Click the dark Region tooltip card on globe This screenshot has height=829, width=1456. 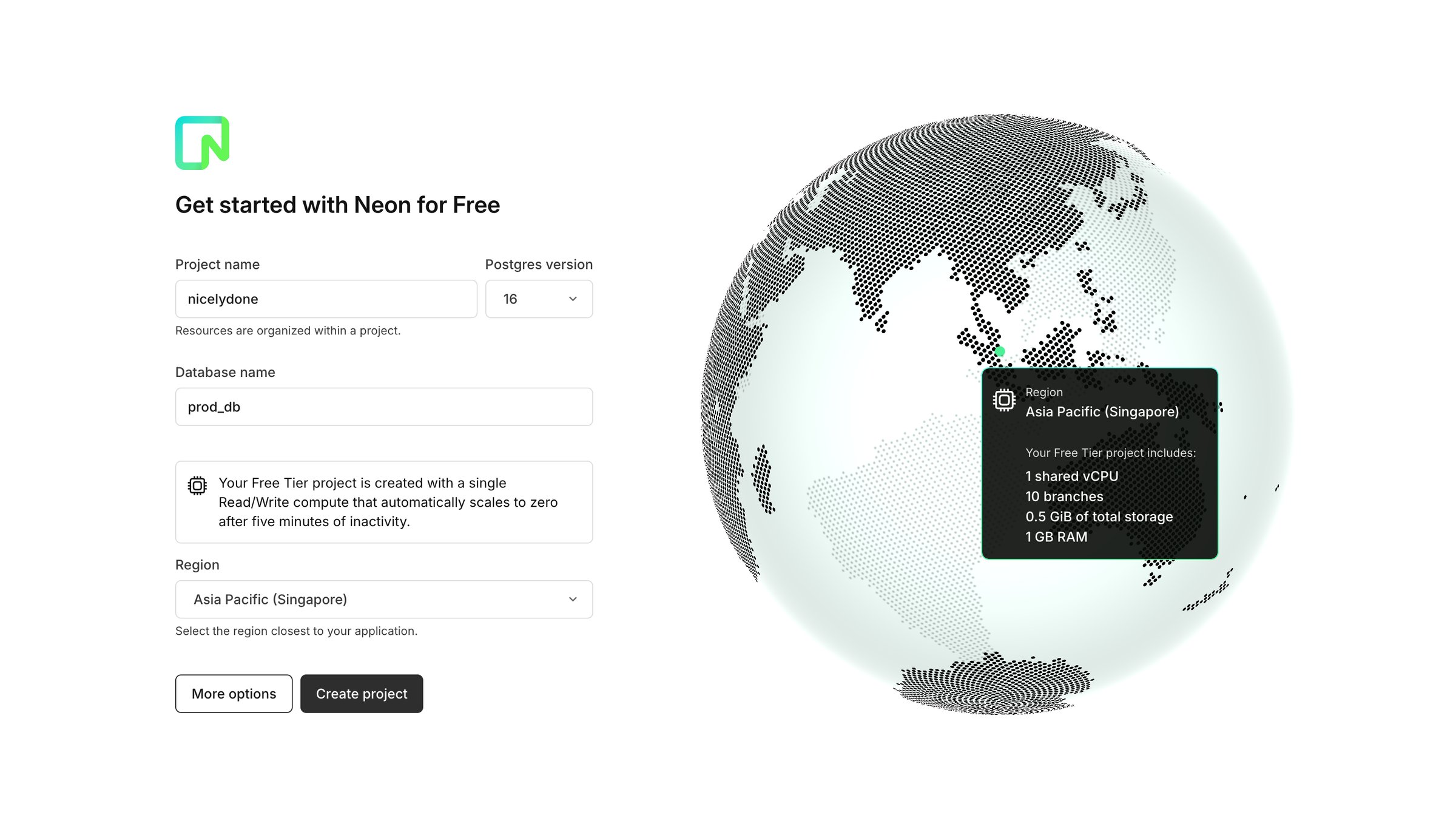coord(1100,463)
